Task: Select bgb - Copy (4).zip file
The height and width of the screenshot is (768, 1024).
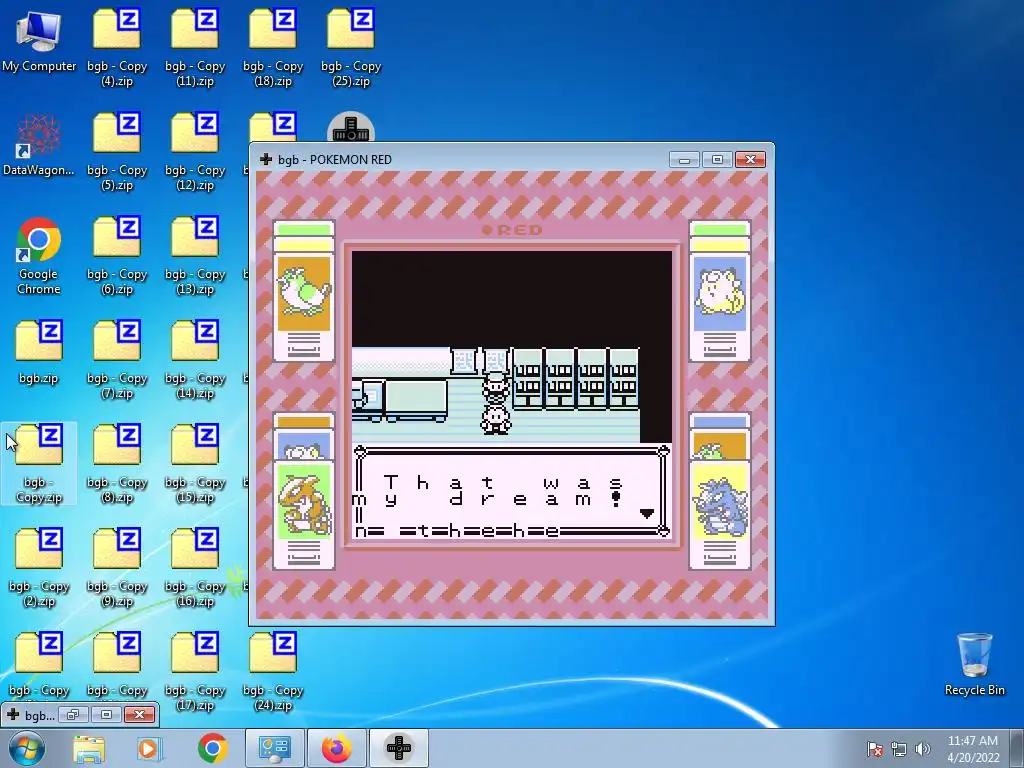Action: [117, 48]
